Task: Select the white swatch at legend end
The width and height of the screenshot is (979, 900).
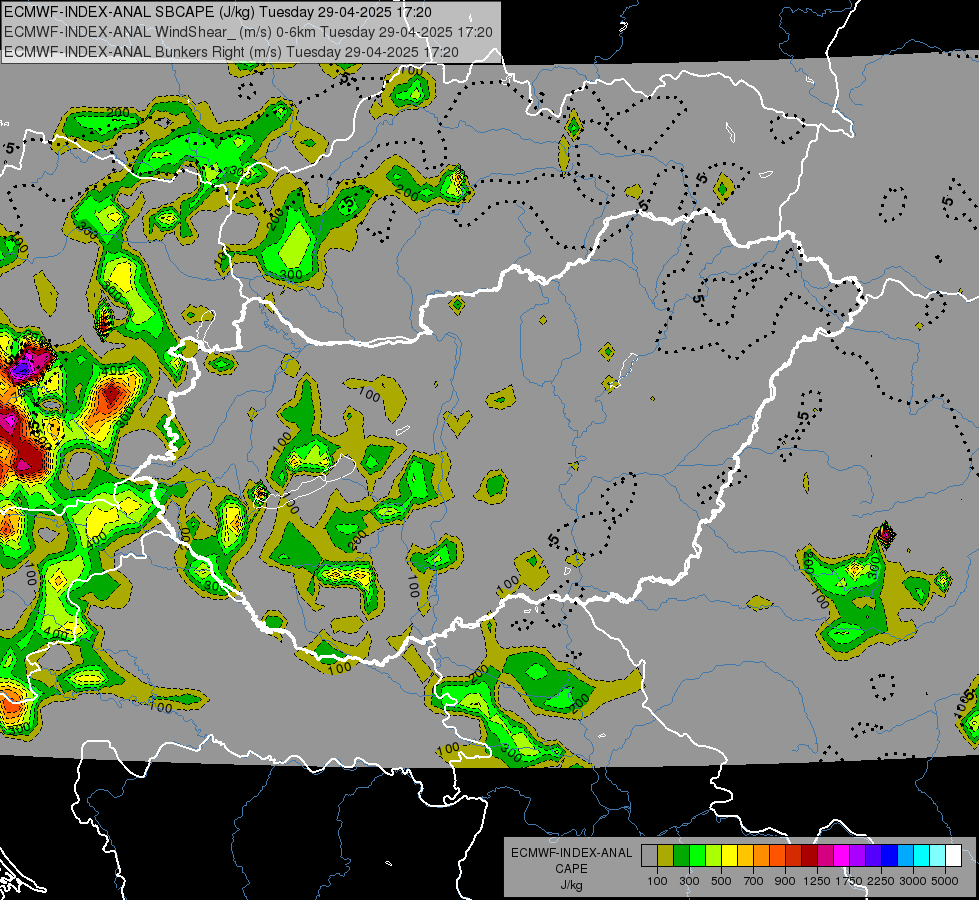Action: point(953,856)
